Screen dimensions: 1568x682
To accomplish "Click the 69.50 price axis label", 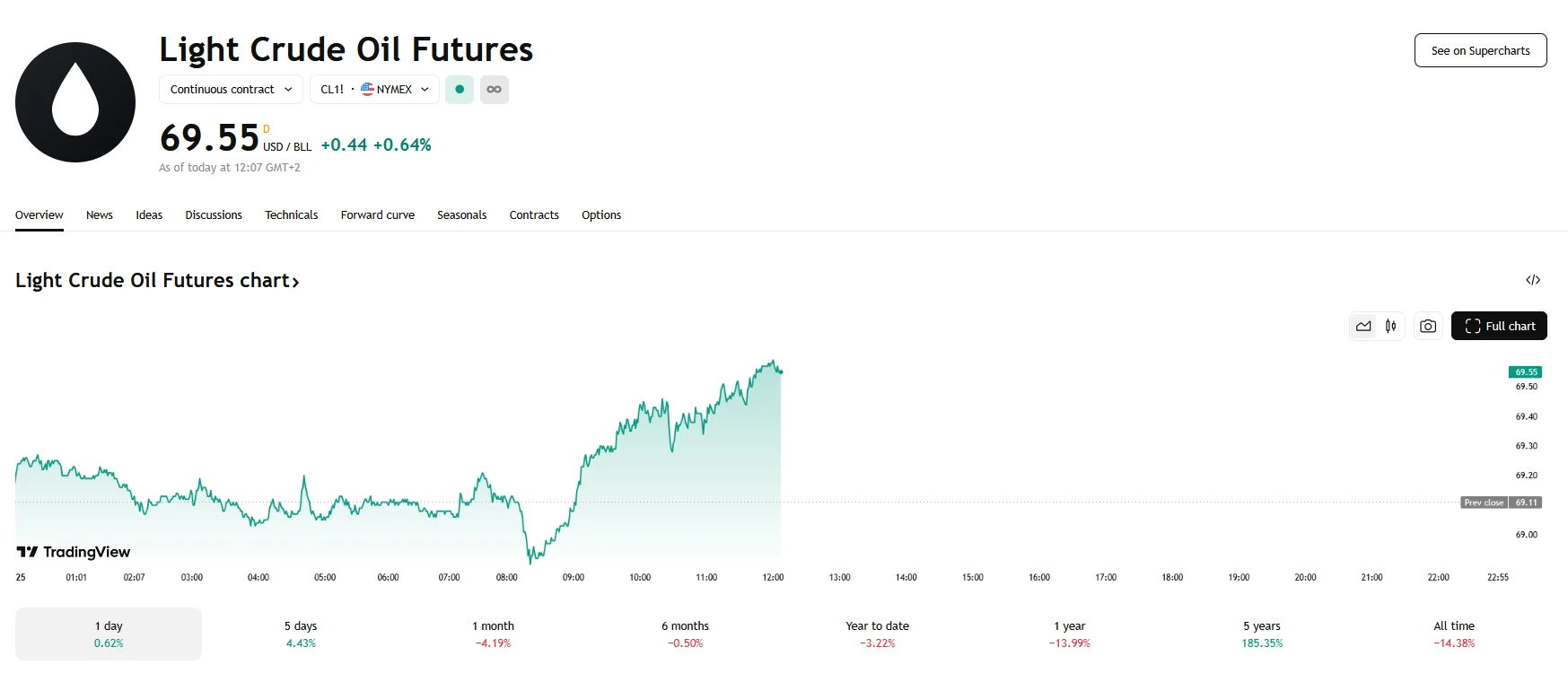I will click(1527, 387).
